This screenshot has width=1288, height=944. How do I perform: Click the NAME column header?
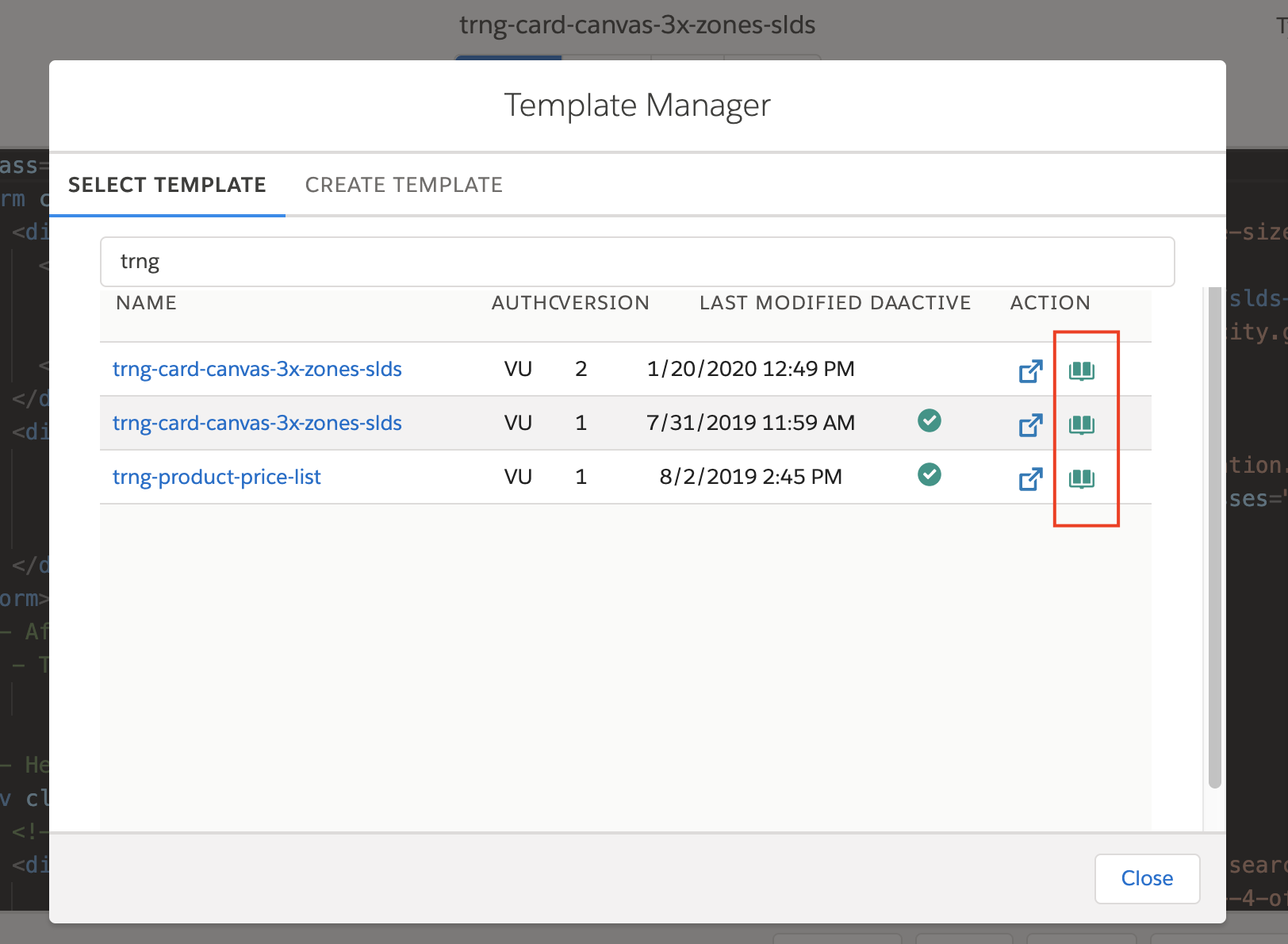pos(146,303)
